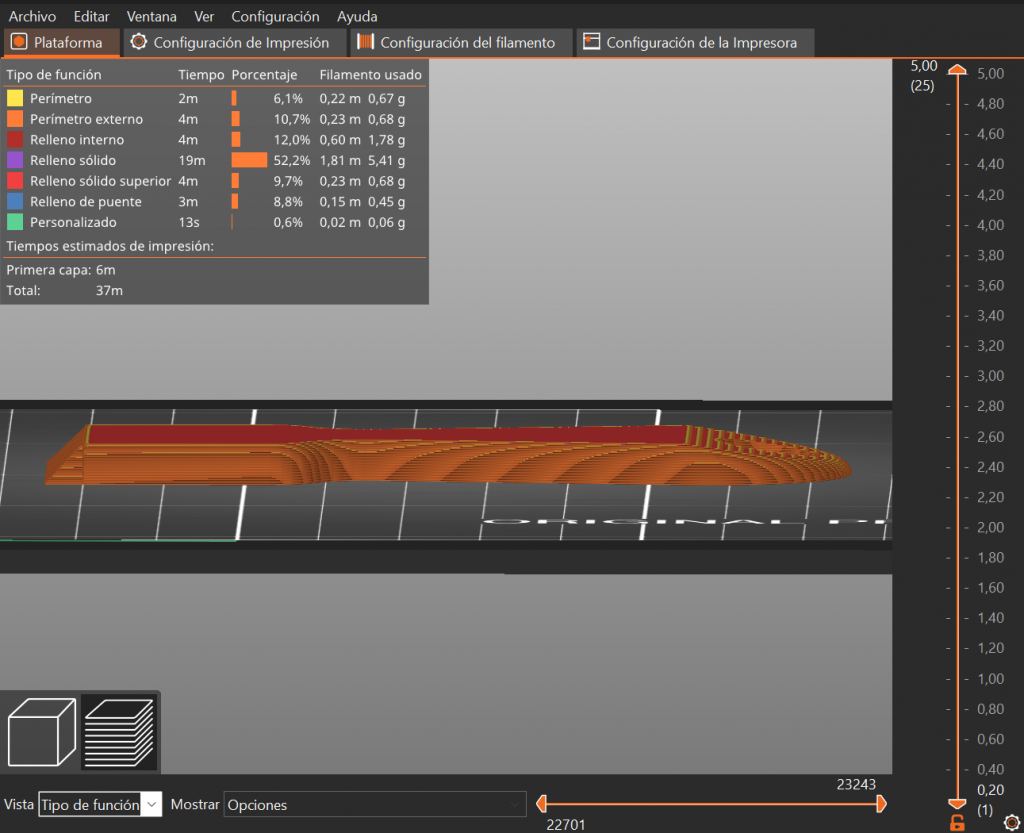
Task: Switch to the 3D editor cube view
Action: point(41,732)
